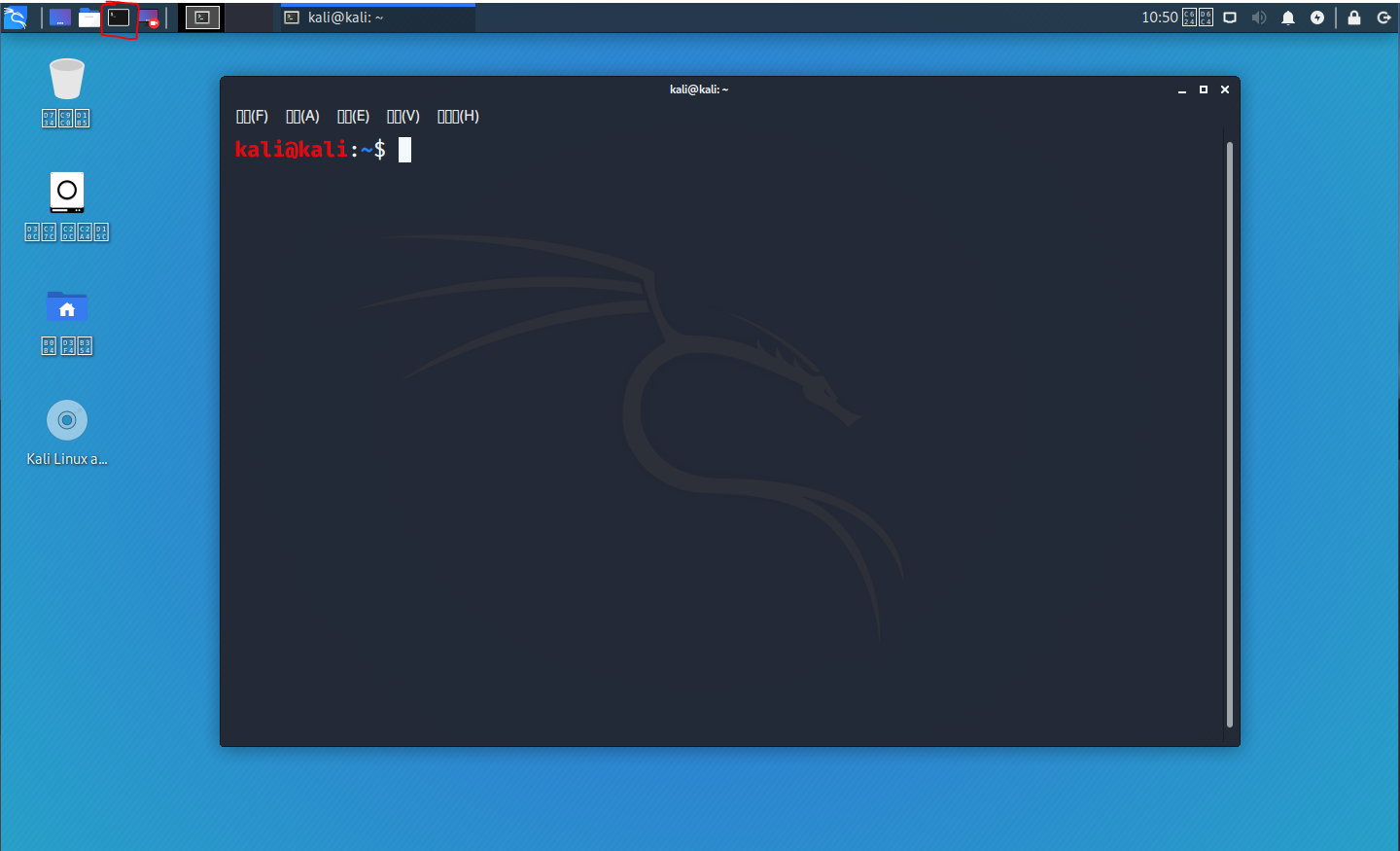The height and width of the screenshot is (851, 1400).
Task: Open the Kali dragon applications menu
Action: point(16,18)
